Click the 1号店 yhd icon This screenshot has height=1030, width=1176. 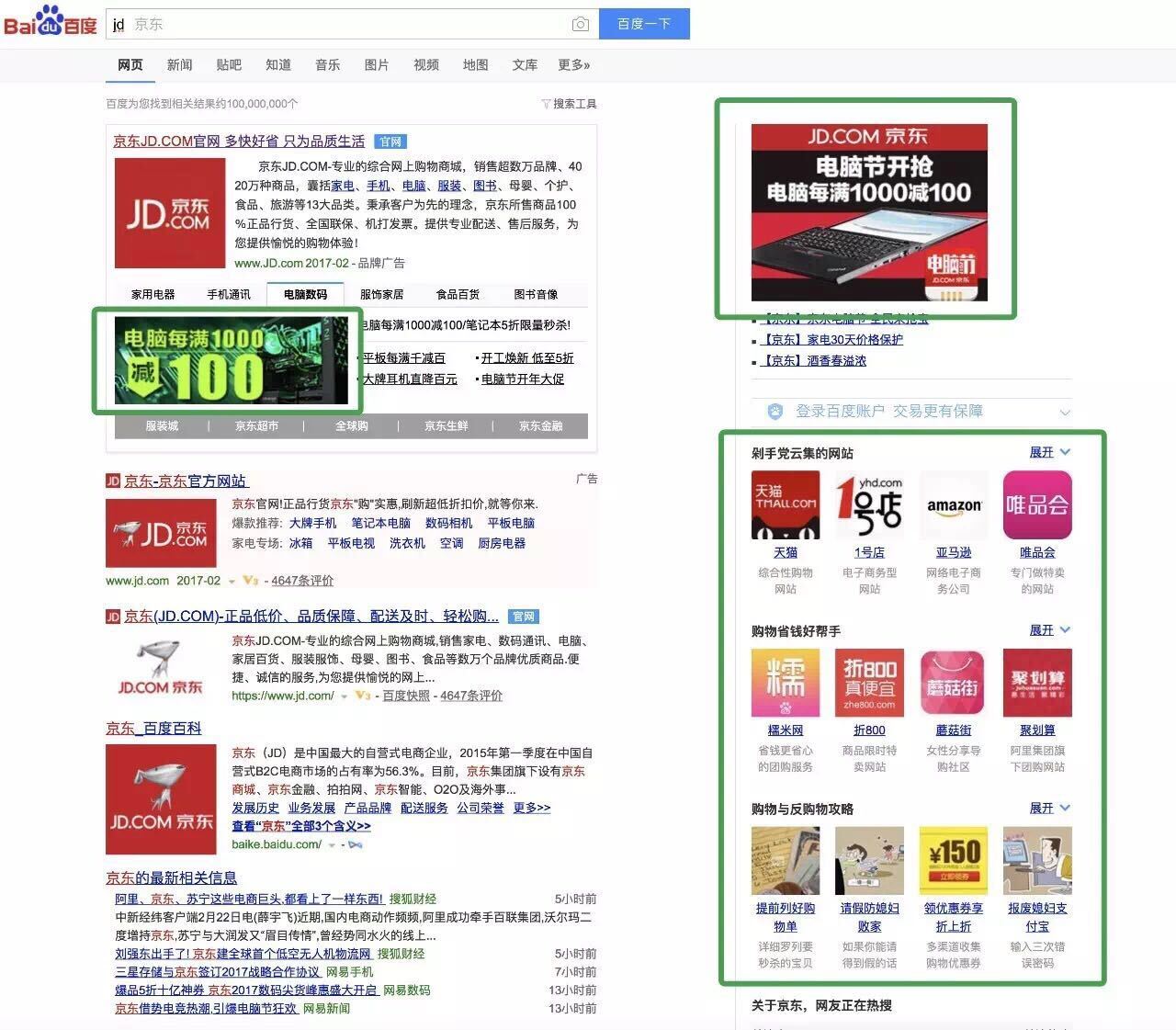point(869,505)
